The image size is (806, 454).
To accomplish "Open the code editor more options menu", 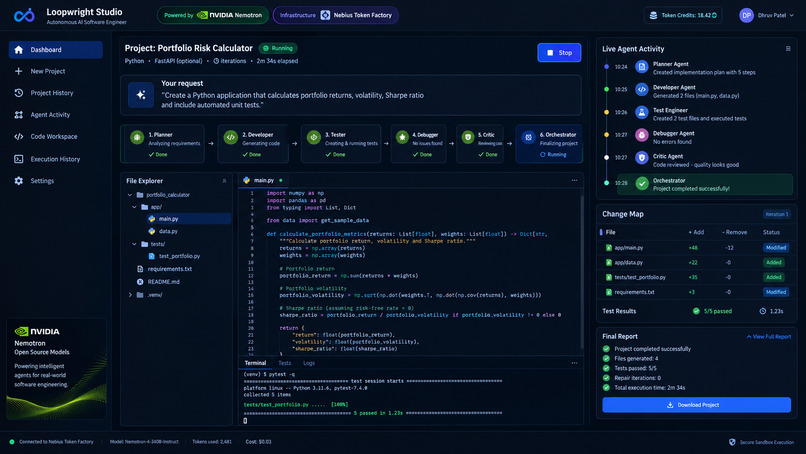I will click(x=574, y=180).
